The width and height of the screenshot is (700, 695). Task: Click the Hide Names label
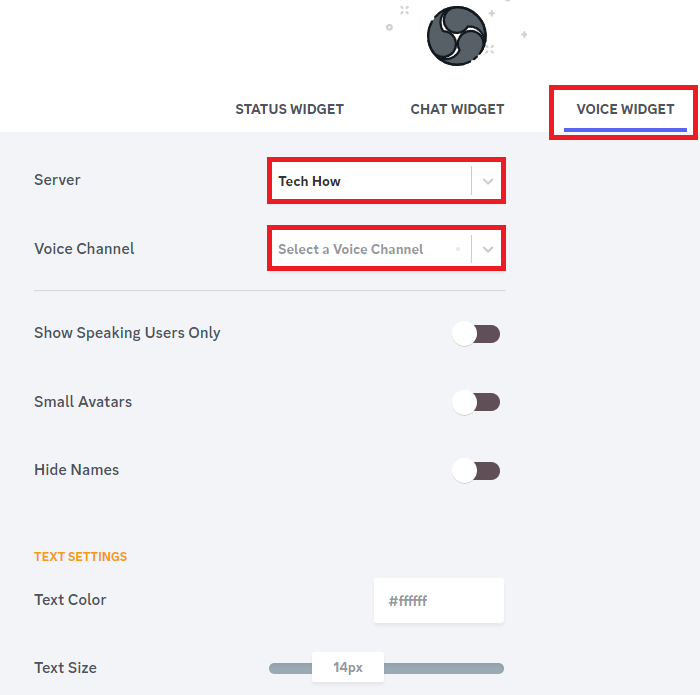(76, 470)
